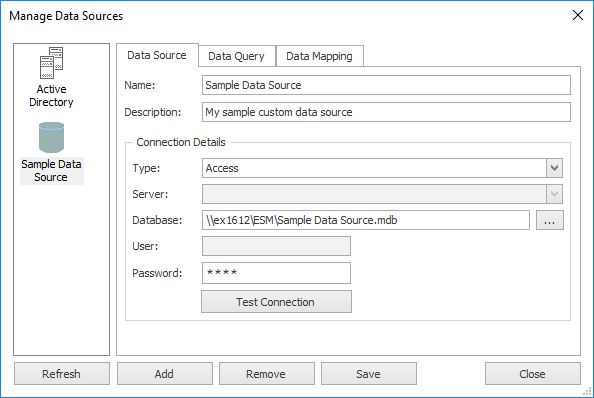Open the Type dropdown arrow

(554, 168)
